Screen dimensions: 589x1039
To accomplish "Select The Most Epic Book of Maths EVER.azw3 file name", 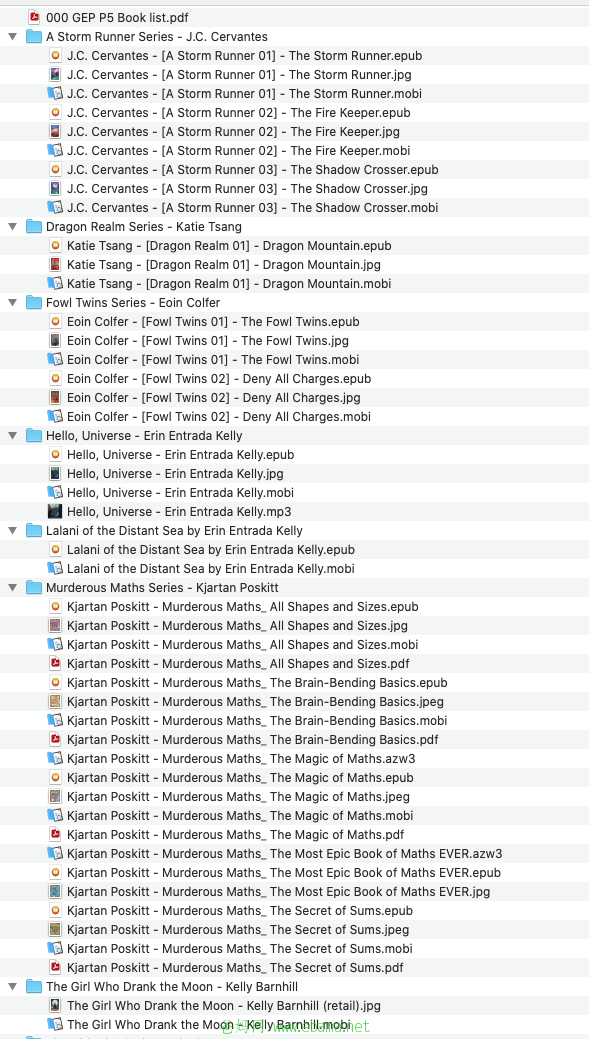I will click(x=284, y=853).
